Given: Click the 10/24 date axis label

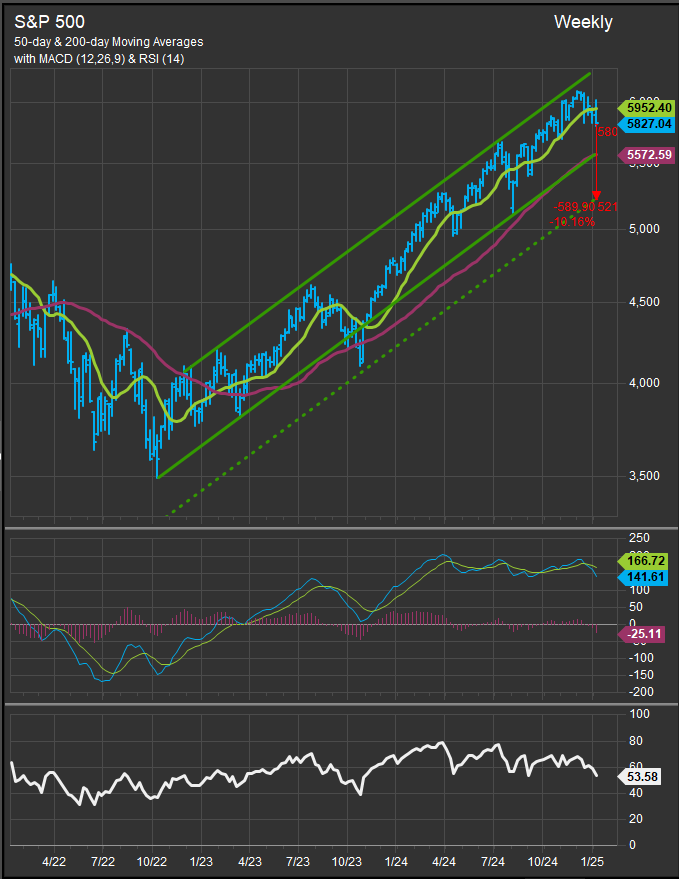Looking at the screenshot, I should tap(543, 861).
